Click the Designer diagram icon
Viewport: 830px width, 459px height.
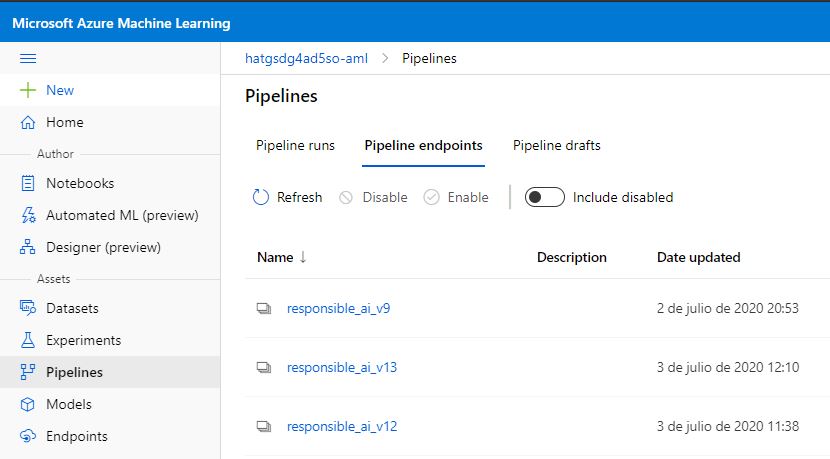(x=28, y=247)
